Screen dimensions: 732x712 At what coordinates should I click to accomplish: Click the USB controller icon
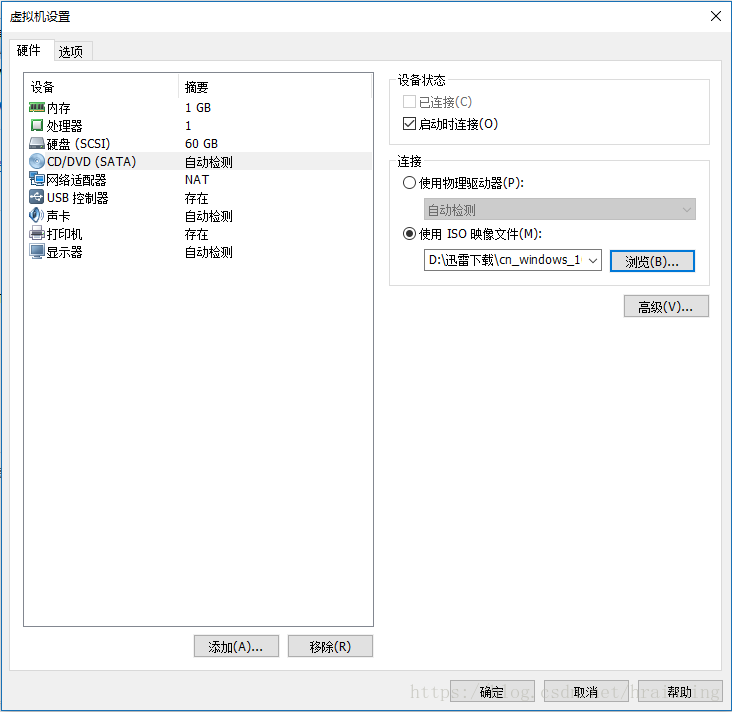point(37,198)
